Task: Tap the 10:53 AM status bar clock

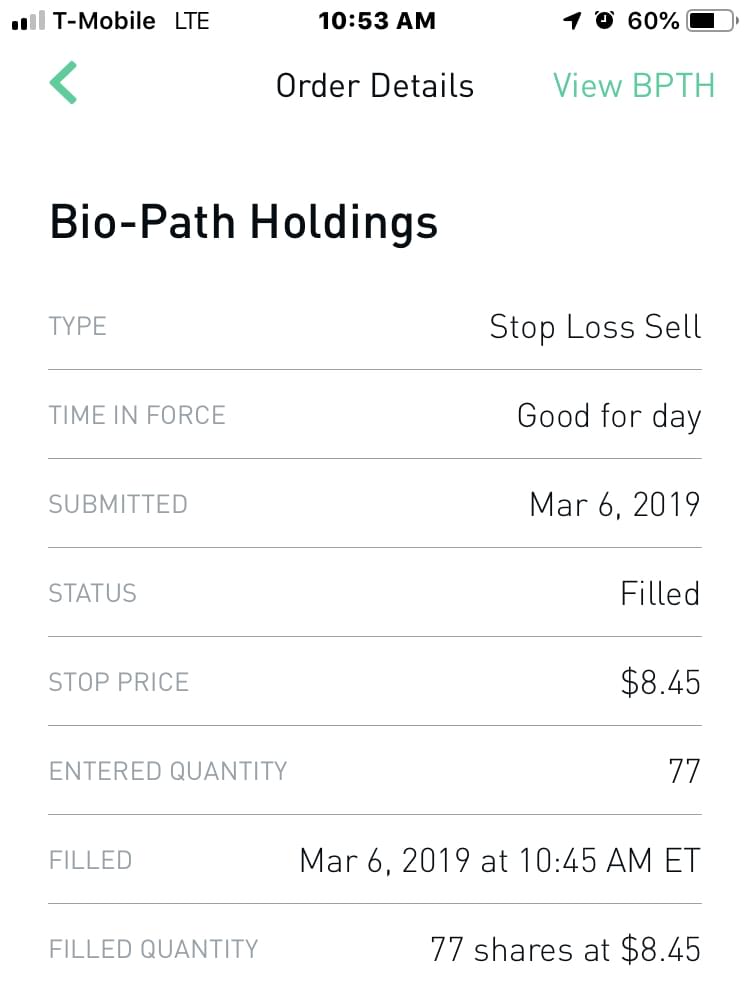Action: point(376,21)
